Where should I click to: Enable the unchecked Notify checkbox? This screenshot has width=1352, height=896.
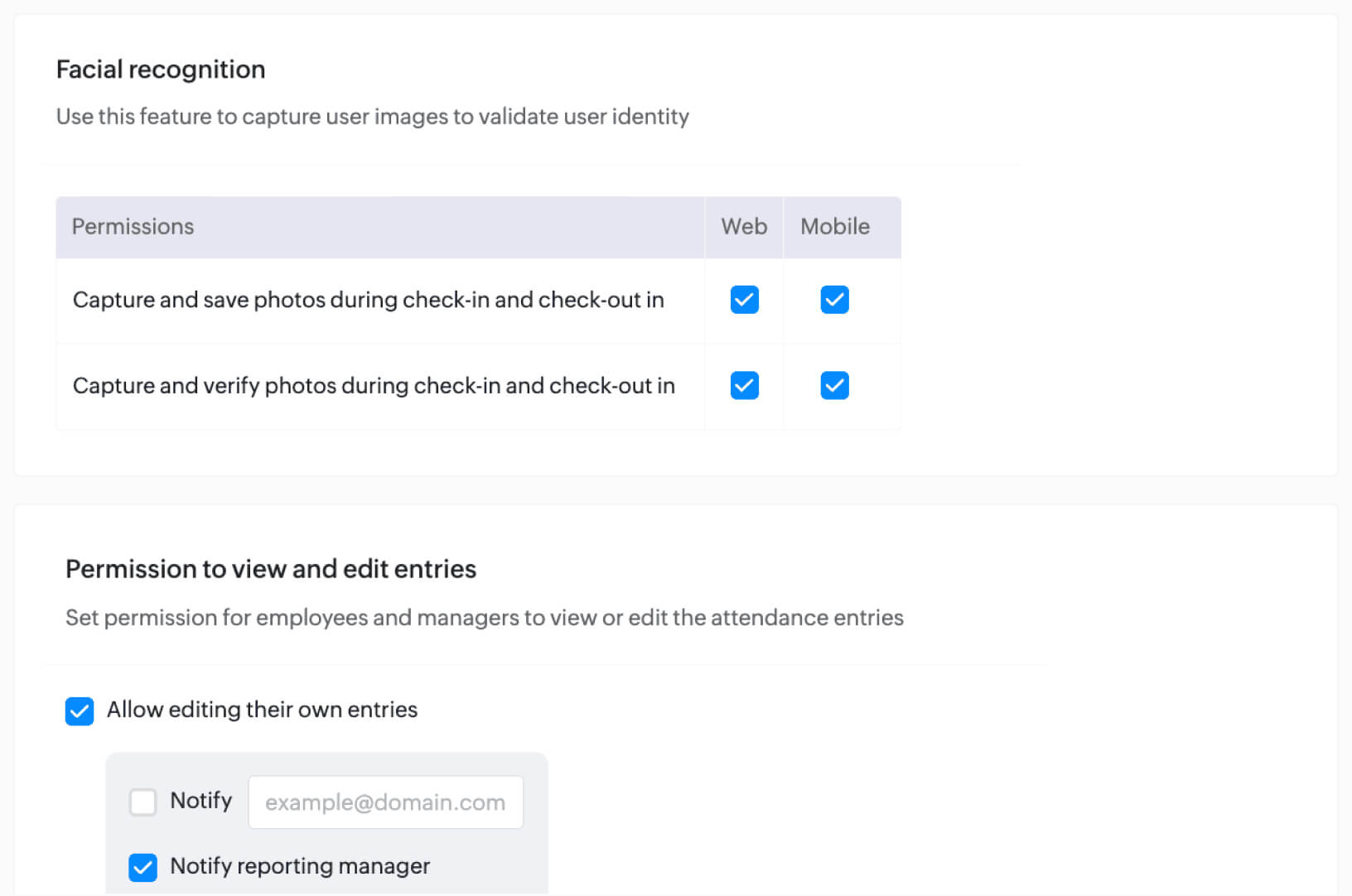pos(142,802)
